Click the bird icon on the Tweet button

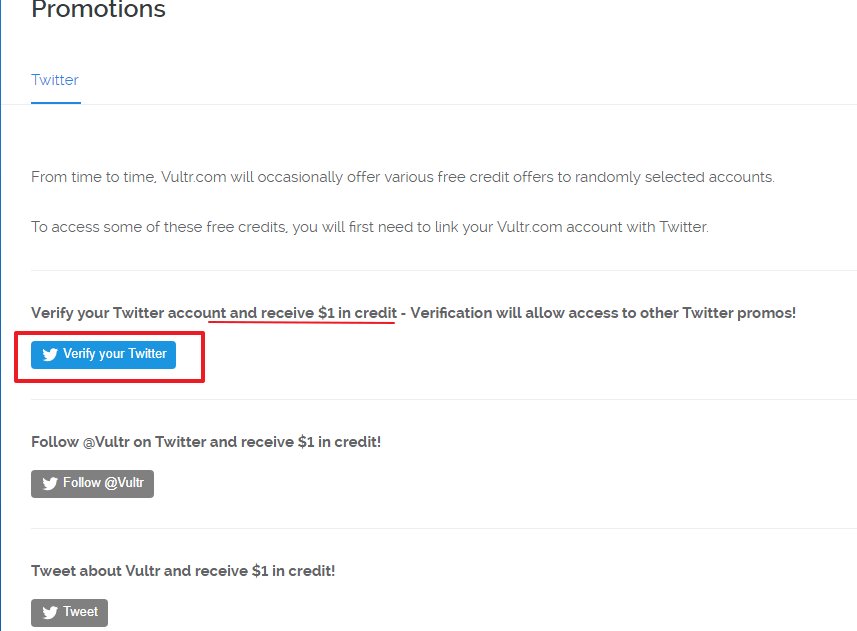tap(50, 612)
